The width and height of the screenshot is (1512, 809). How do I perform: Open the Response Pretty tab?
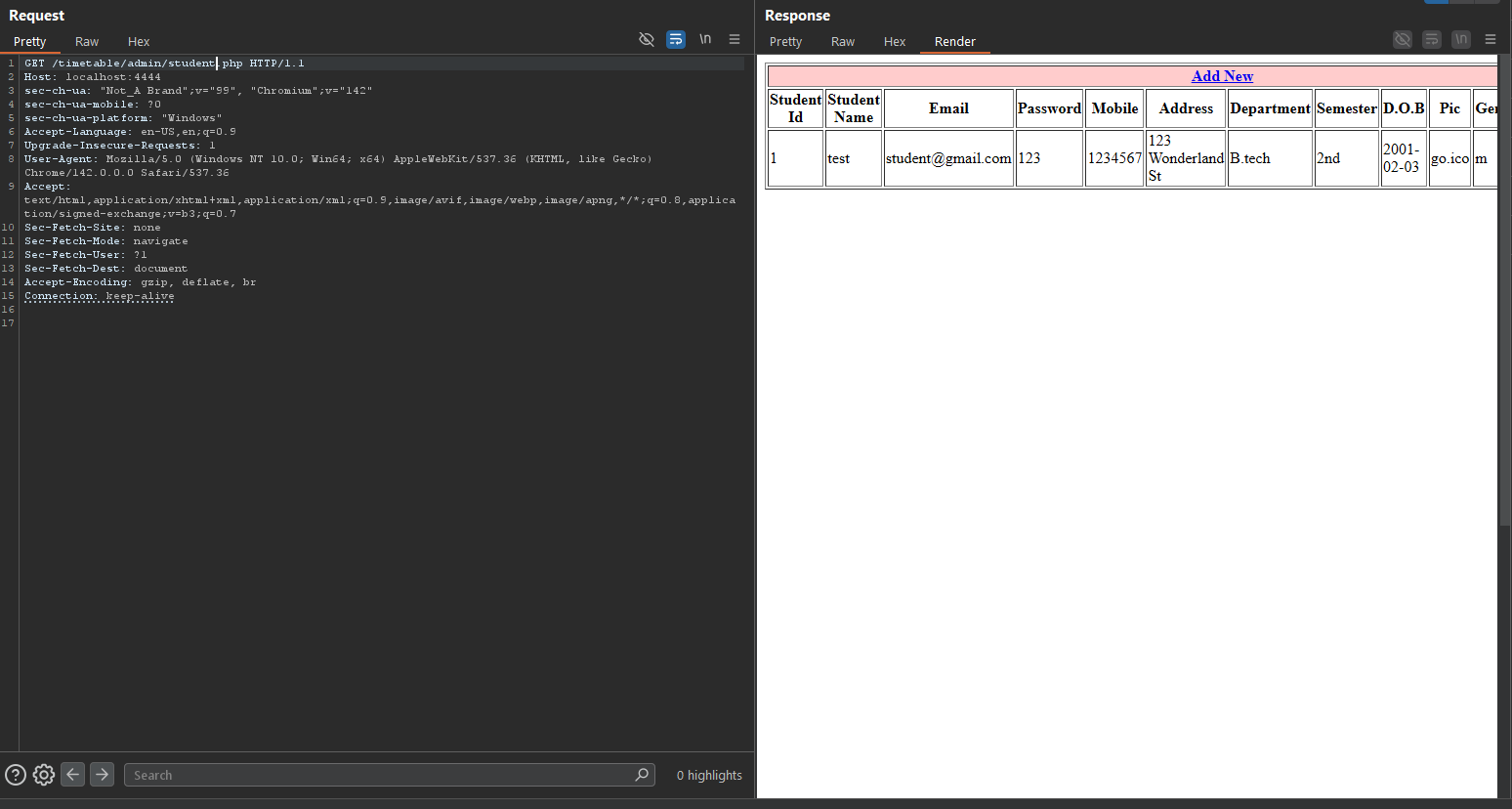785,42
